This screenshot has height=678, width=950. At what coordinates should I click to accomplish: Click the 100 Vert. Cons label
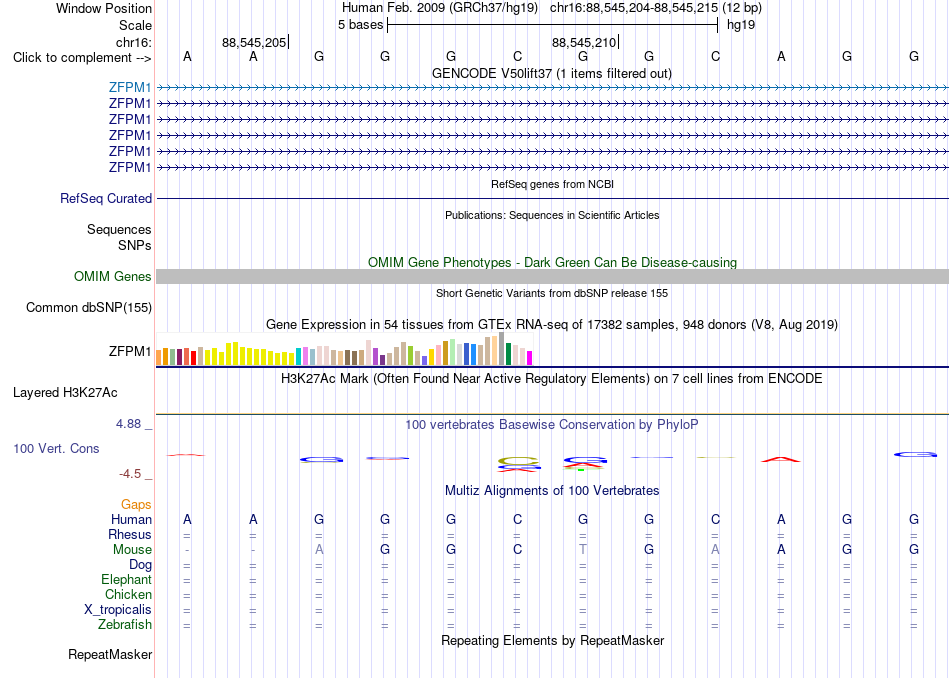point(56,448)
